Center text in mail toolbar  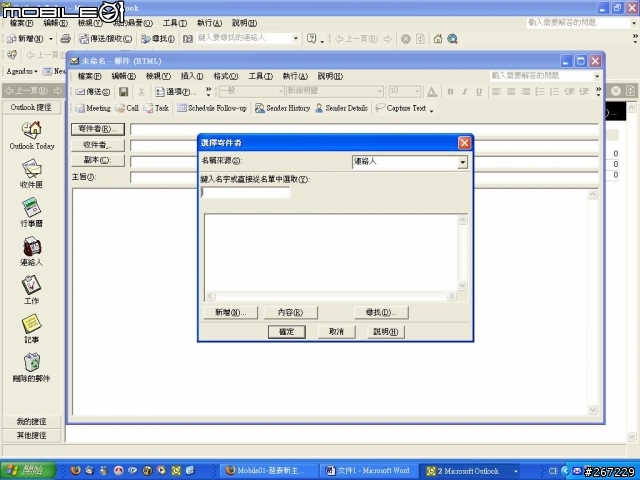pyautogui.click(x=511, y=91)
